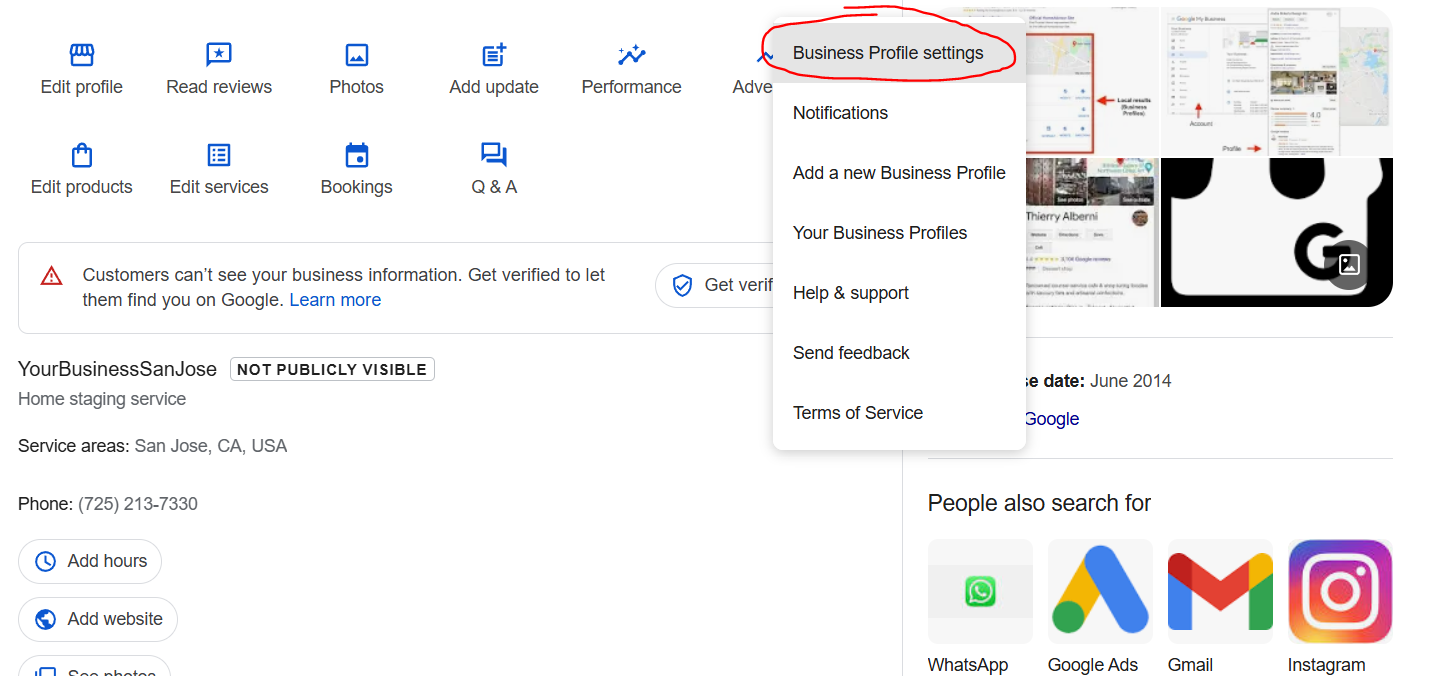The height and width of the screenshot is (676, 1436).
Task: Open the Bookings calendar icon
Action: tap(356, 155)
